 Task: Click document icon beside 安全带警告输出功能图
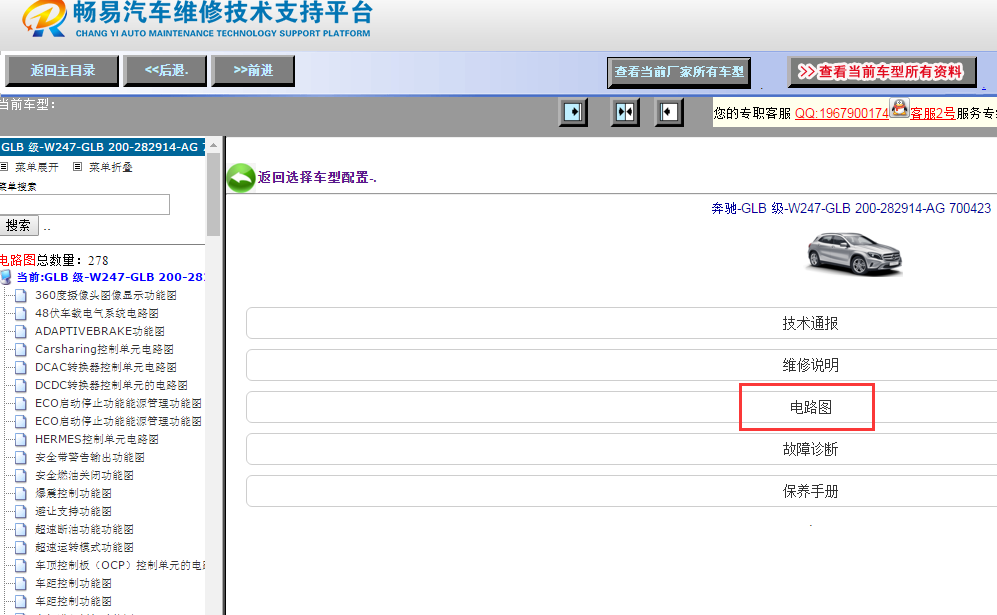21,457
